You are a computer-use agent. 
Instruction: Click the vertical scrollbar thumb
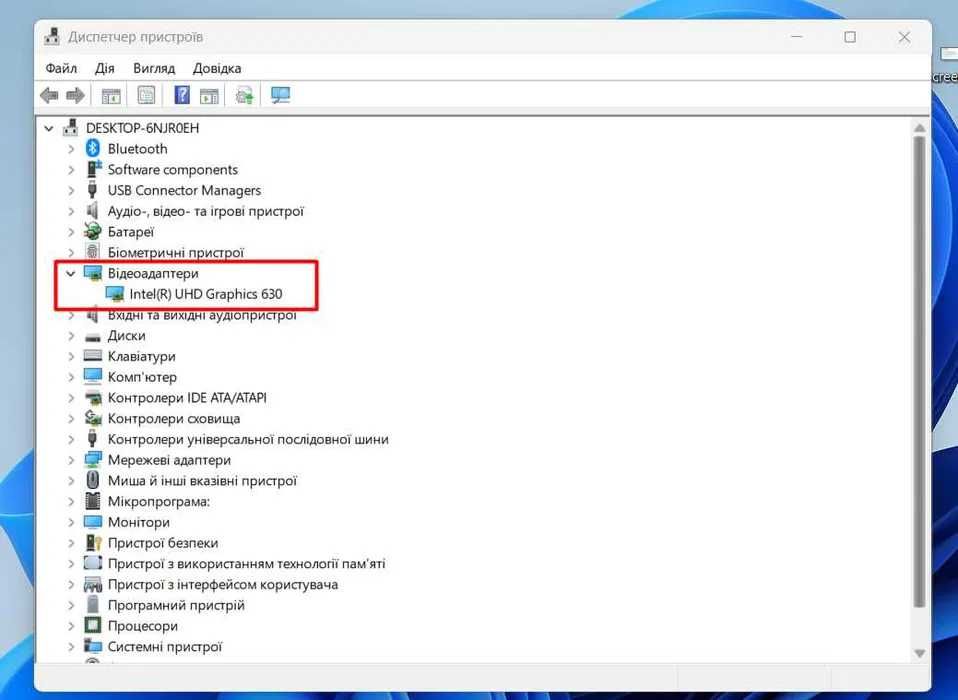(x=920, y=372)
